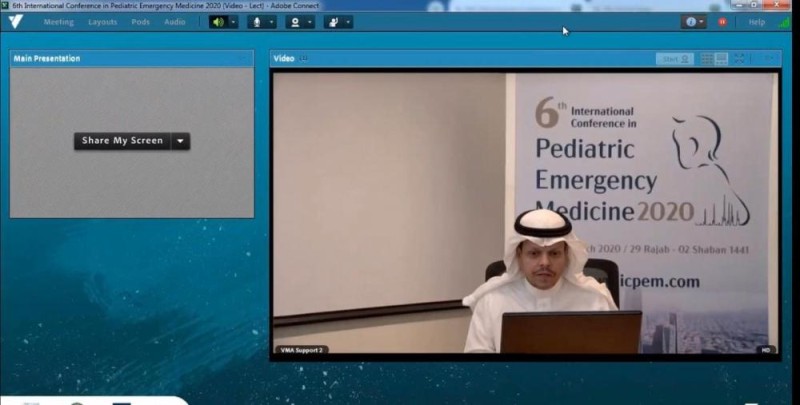Click the green connection status bars
This screenshot has width=800, height=405.
783,22
